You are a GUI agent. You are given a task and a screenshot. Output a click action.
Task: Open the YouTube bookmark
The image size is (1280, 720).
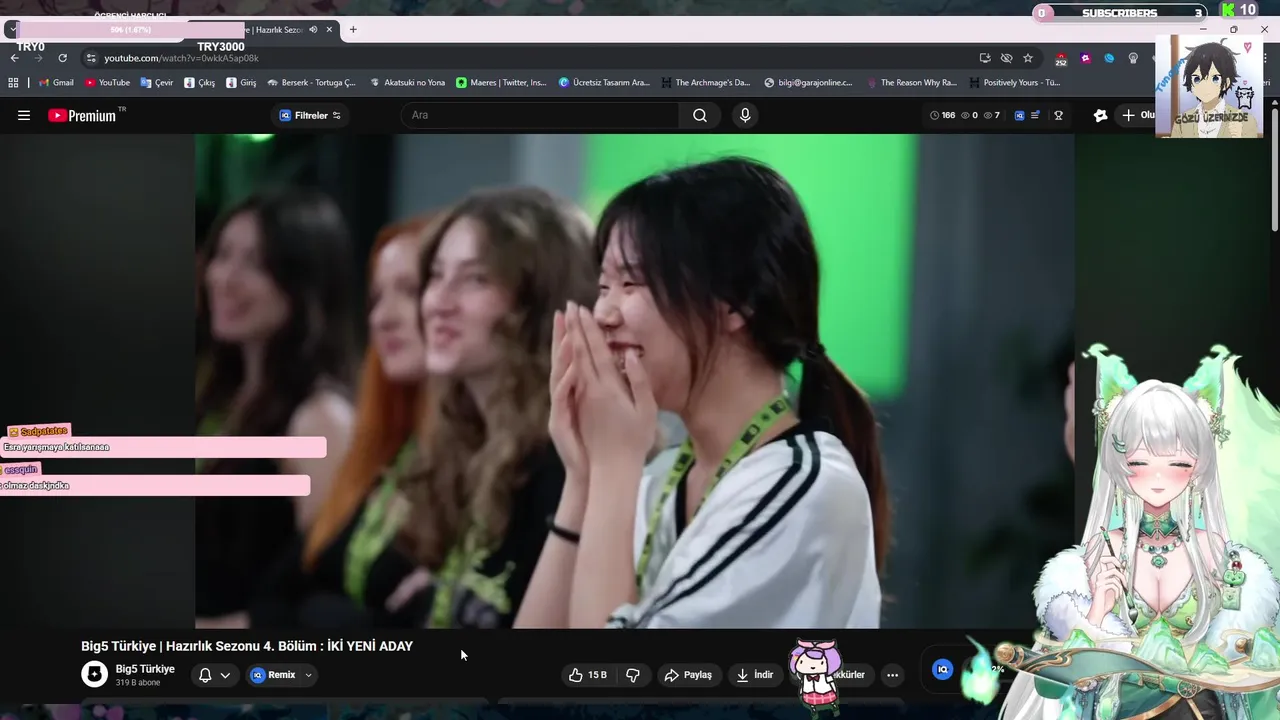coord(107,83)
